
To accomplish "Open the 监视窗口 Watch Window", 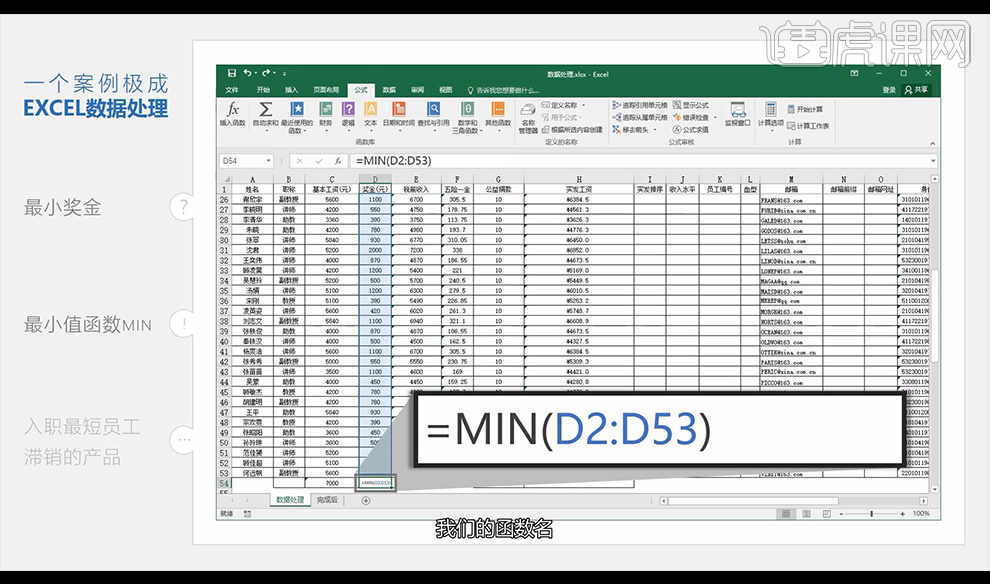I will click(738, 113).
